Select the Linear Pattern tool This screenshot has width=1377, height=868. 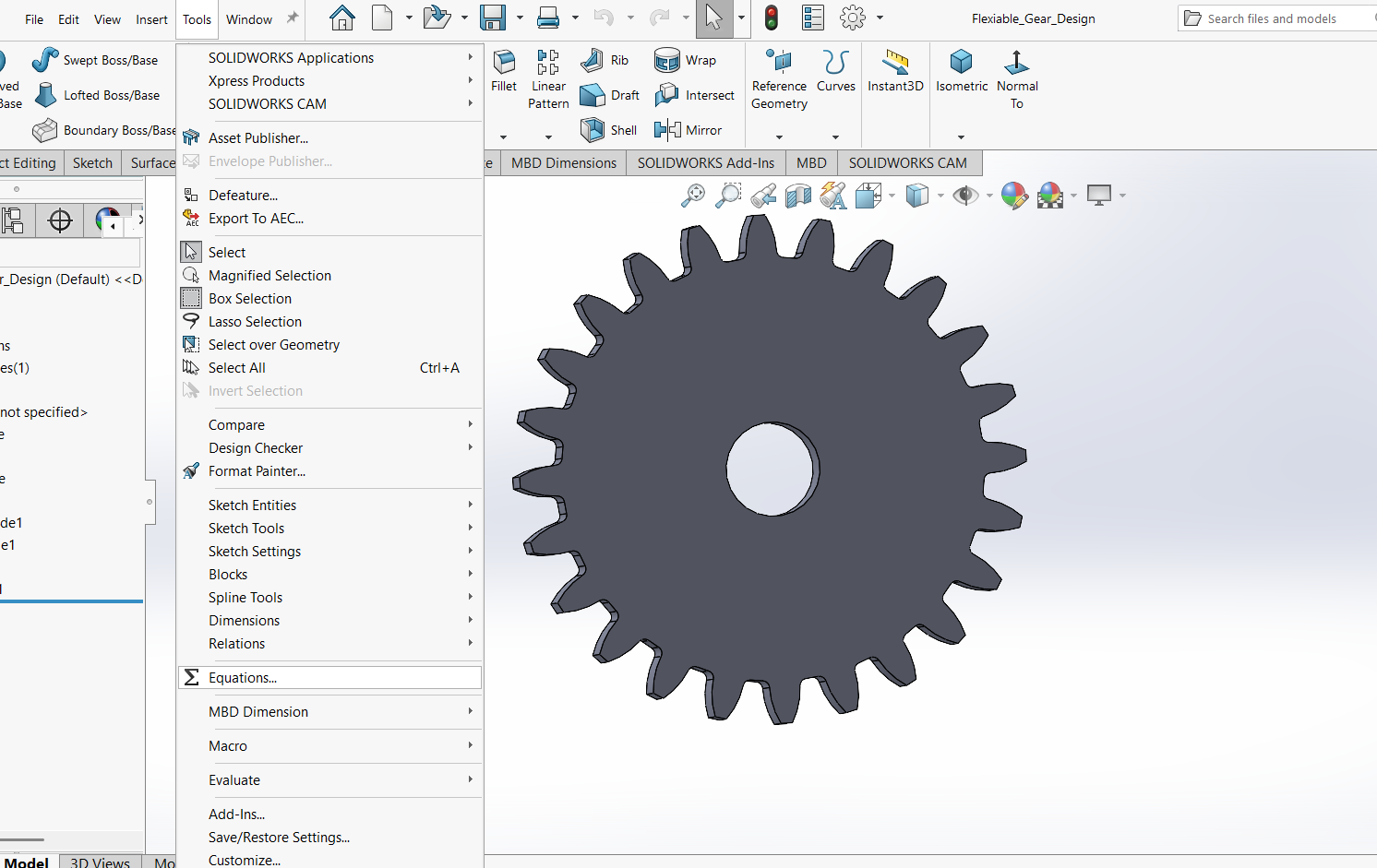click(548, 79)
